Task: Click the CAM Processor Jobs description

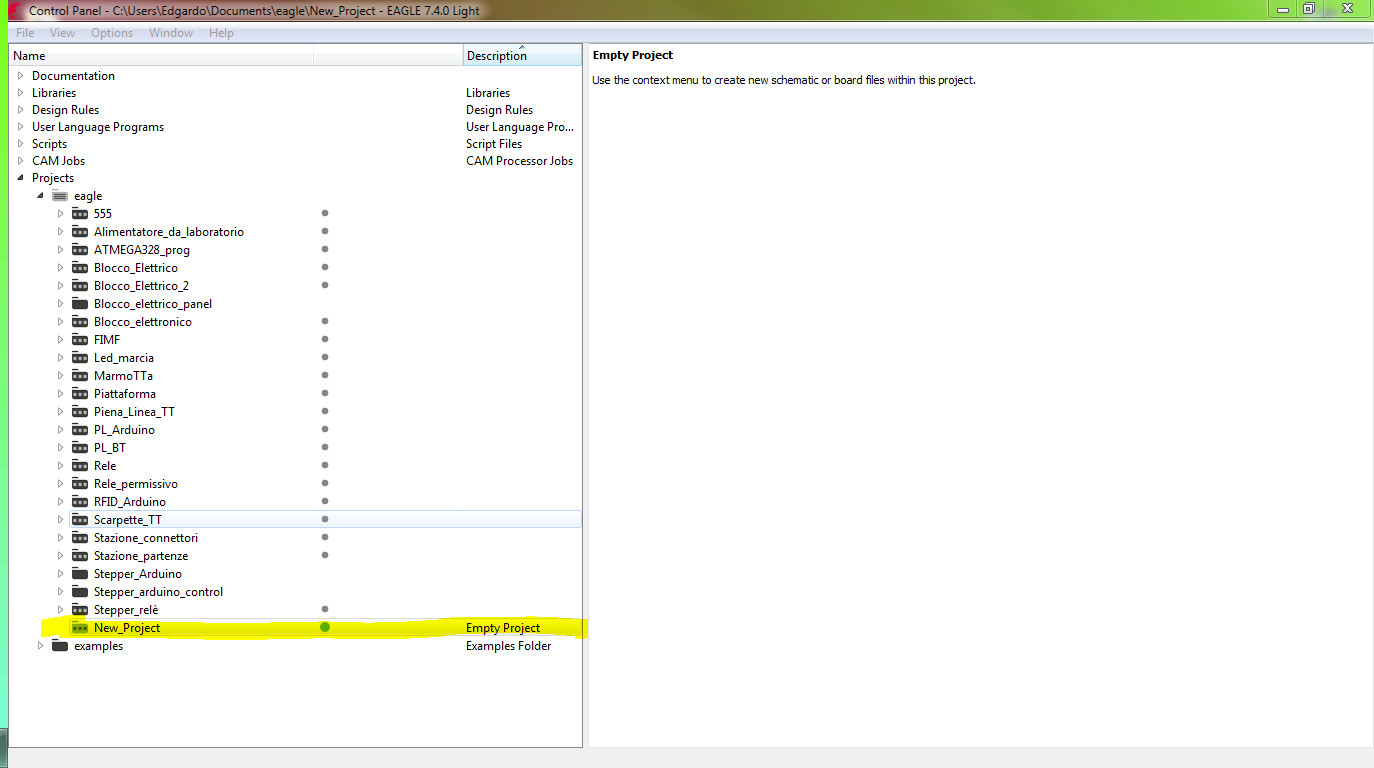Action: pyautogui.click(x=519, y=161)
